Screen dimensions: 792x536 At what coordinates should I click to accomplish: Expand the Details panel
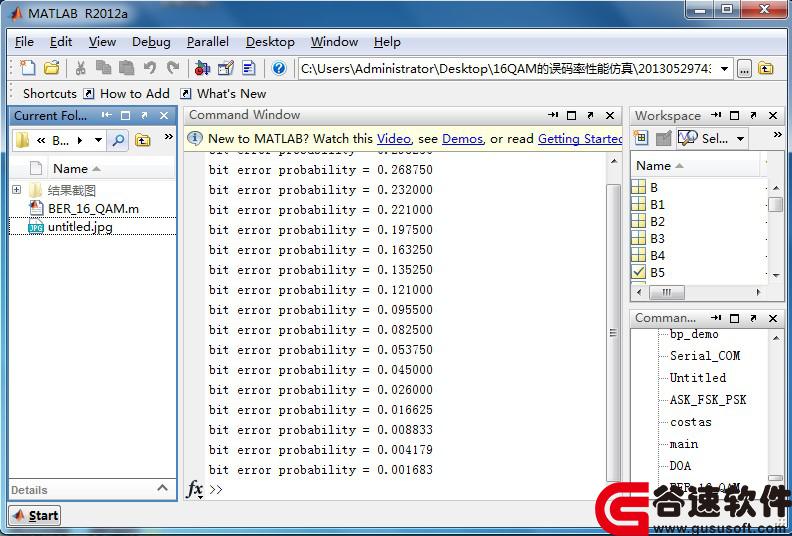pyautogui.click(x=162, y=488)
